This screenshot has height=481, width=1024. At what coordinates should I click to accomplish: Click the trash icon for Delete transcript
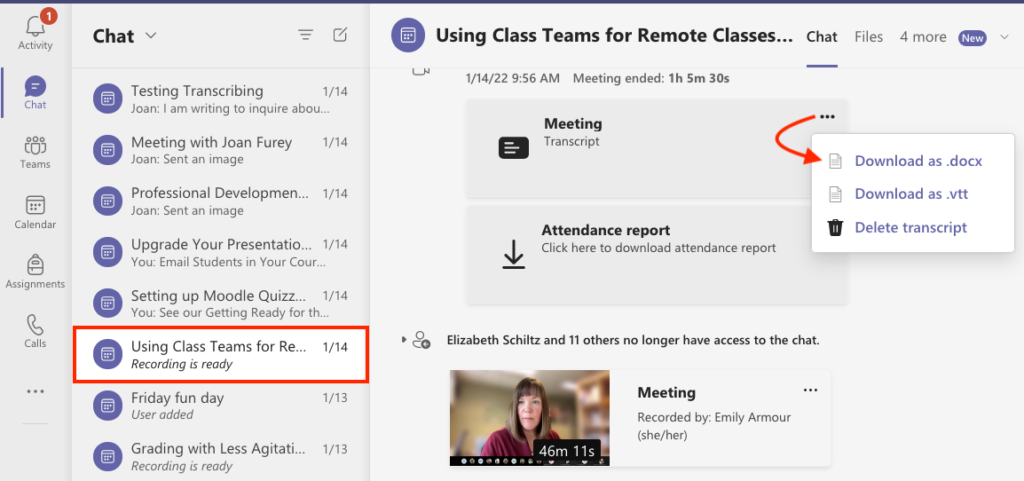[835, 228]
